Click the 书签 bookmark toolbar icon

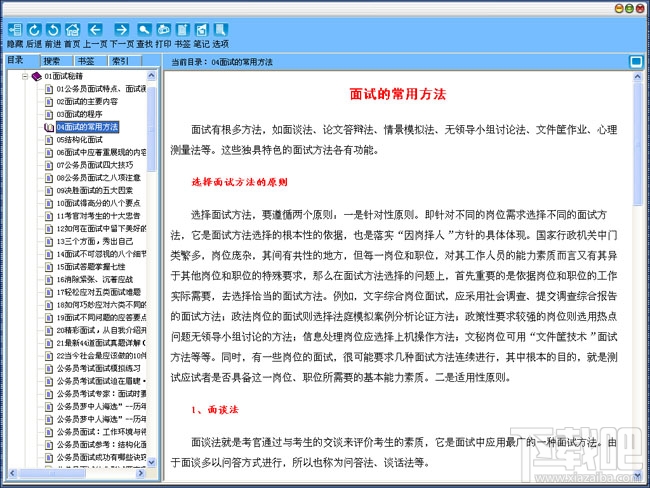(182, 30)
